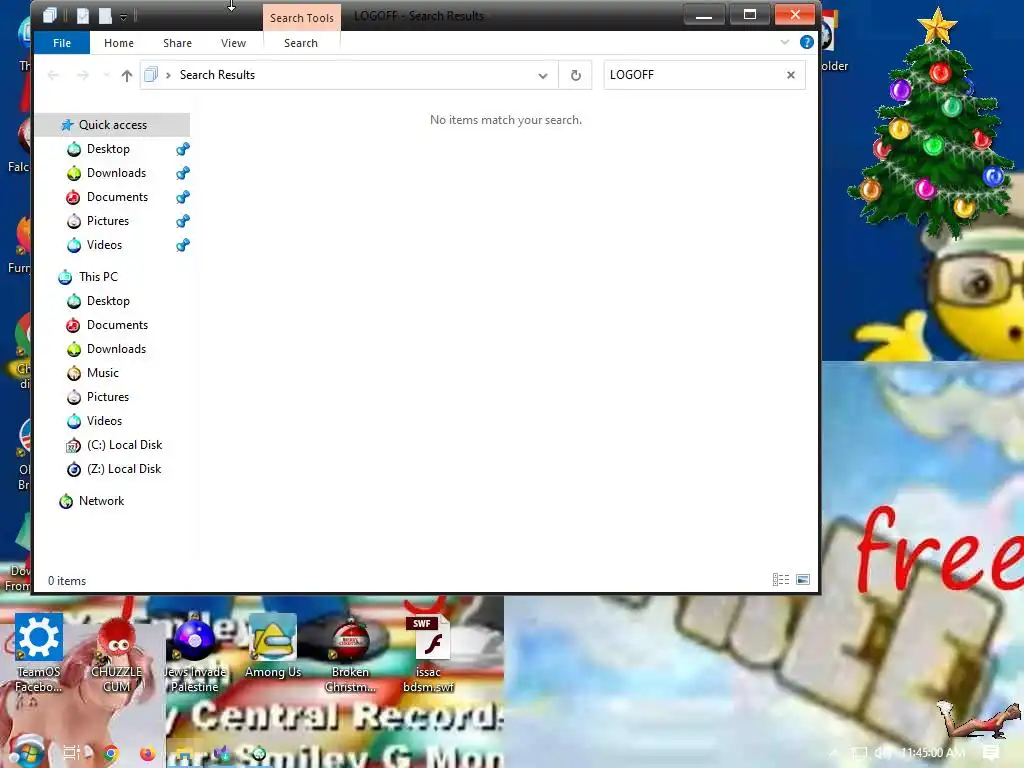
Task: Click the pin icon next to Quick access Videos
Action: point(183,245)
